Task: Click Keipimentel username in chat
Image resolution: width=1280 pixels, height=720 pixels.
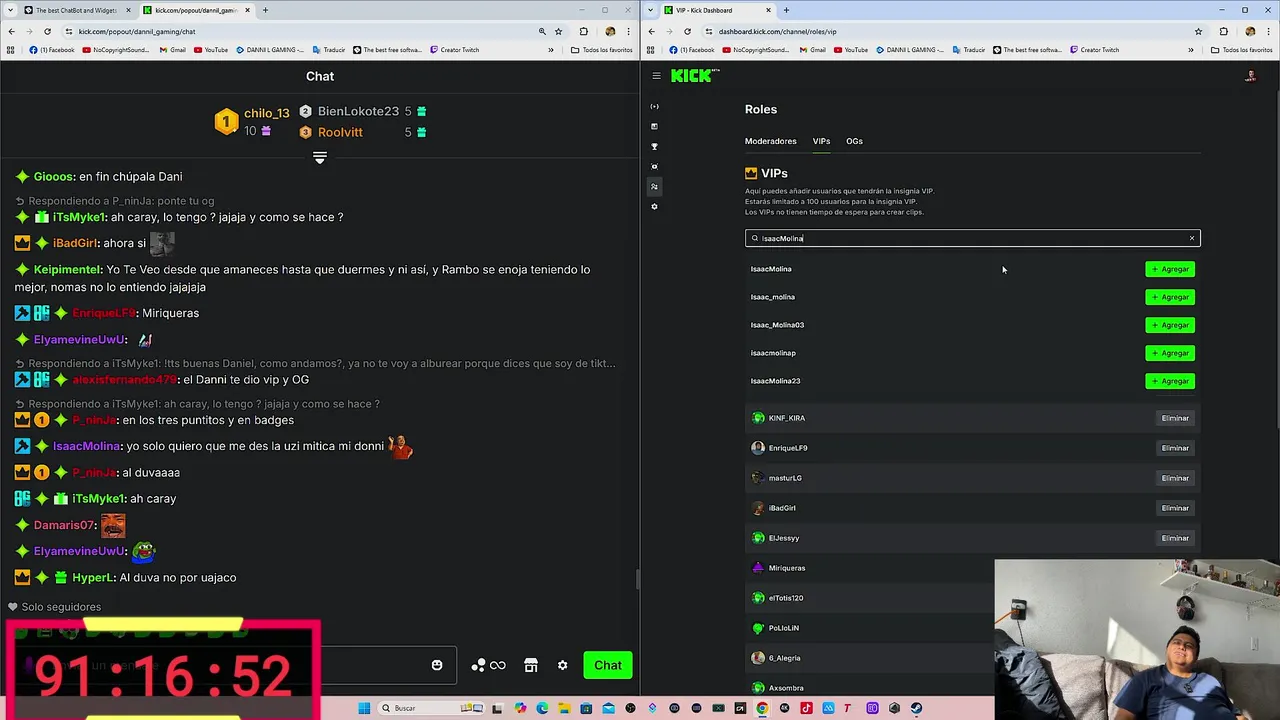Action: pyautogui.click(x=68, y=269)
